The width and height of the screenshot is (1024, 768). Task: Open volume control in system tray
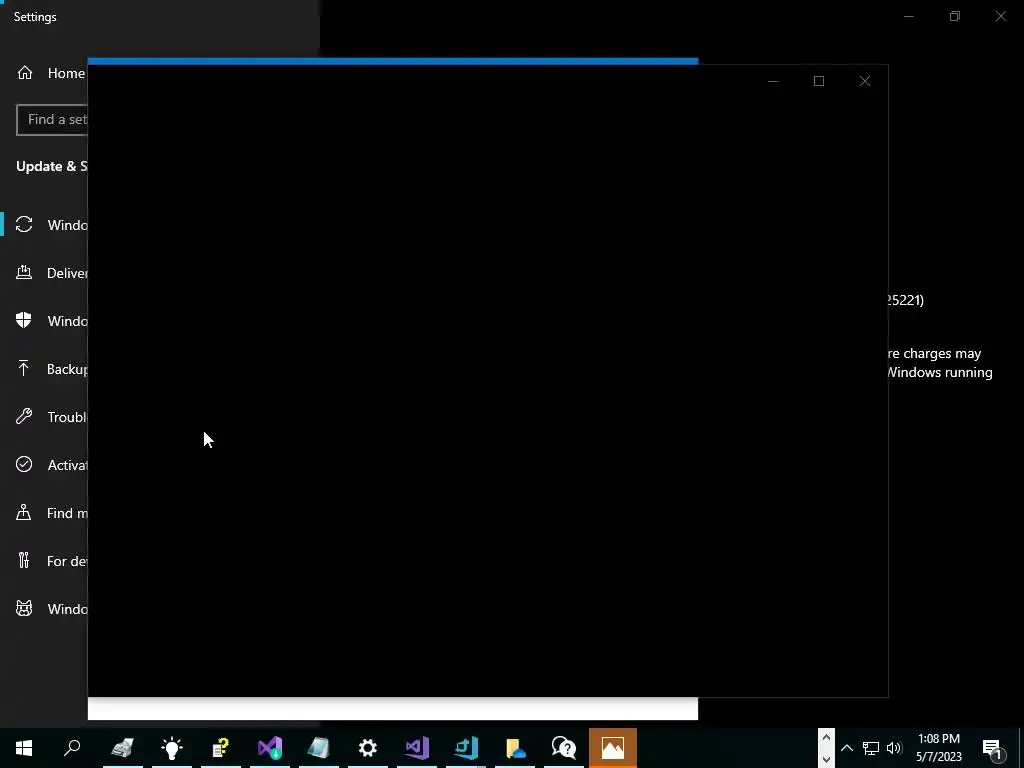pyautogui.click(x=894, y=748)
